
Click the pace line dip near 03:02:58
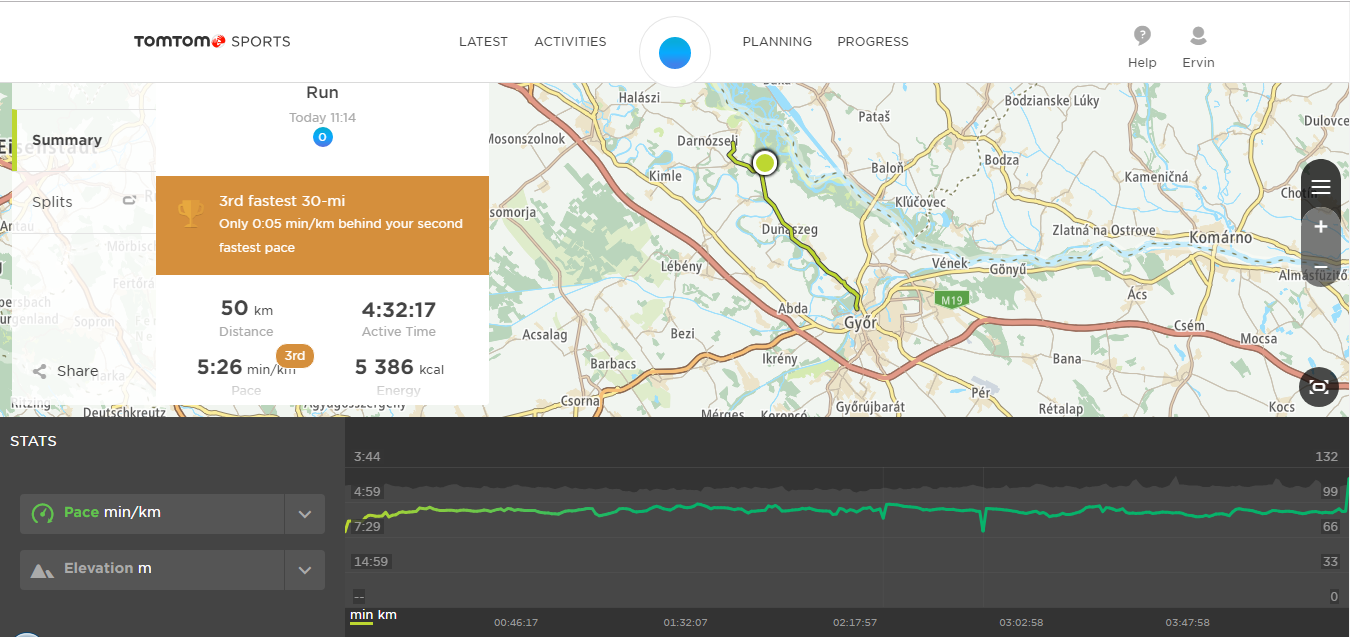984,522
